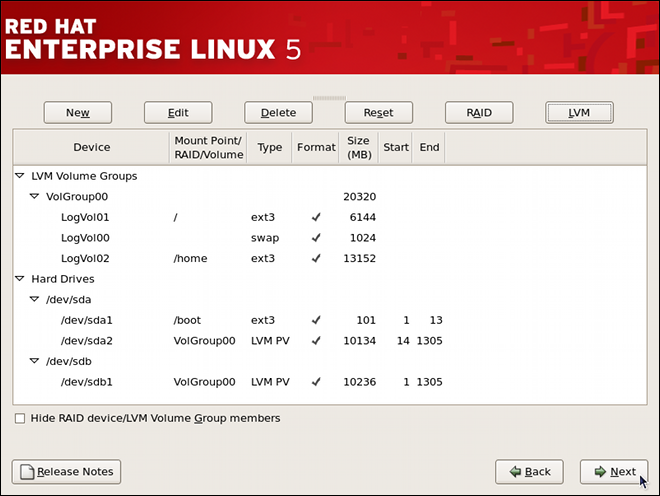This screenshot has height=496, width=660.
Task: Click the green left arrow Back icon
Action: tap(515, 472)
